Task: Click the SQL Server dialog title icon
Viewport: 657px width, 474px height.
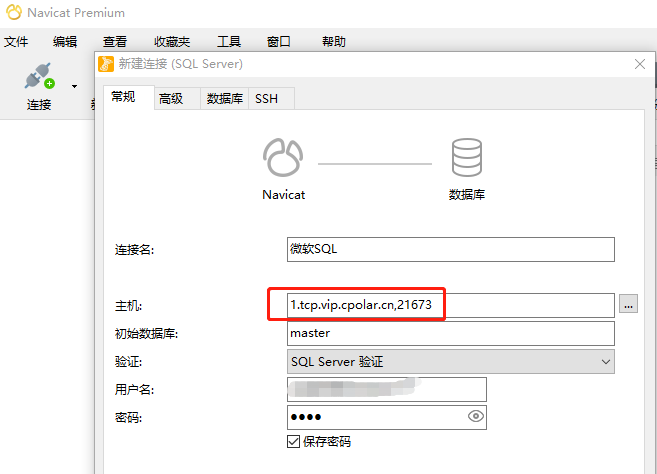Action: pyautogui.click(x=106, y=64)
